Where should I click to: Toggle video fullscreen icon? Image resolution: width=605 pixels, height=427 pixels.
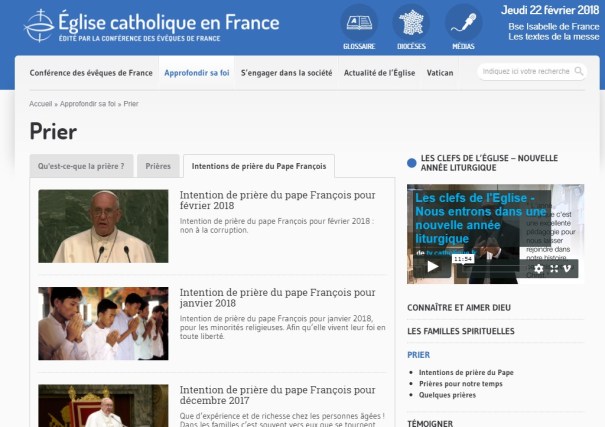(554, 268)
